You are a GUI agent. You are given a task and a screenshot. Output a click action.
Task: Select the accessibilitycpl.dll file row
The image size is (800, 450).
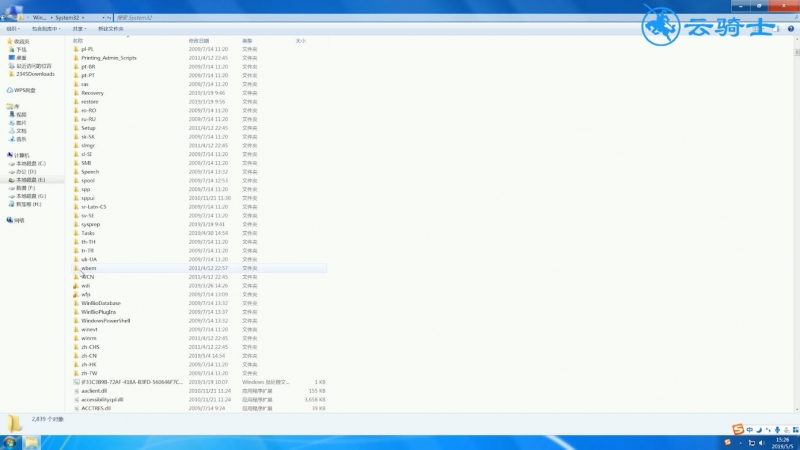pos(199,399)
